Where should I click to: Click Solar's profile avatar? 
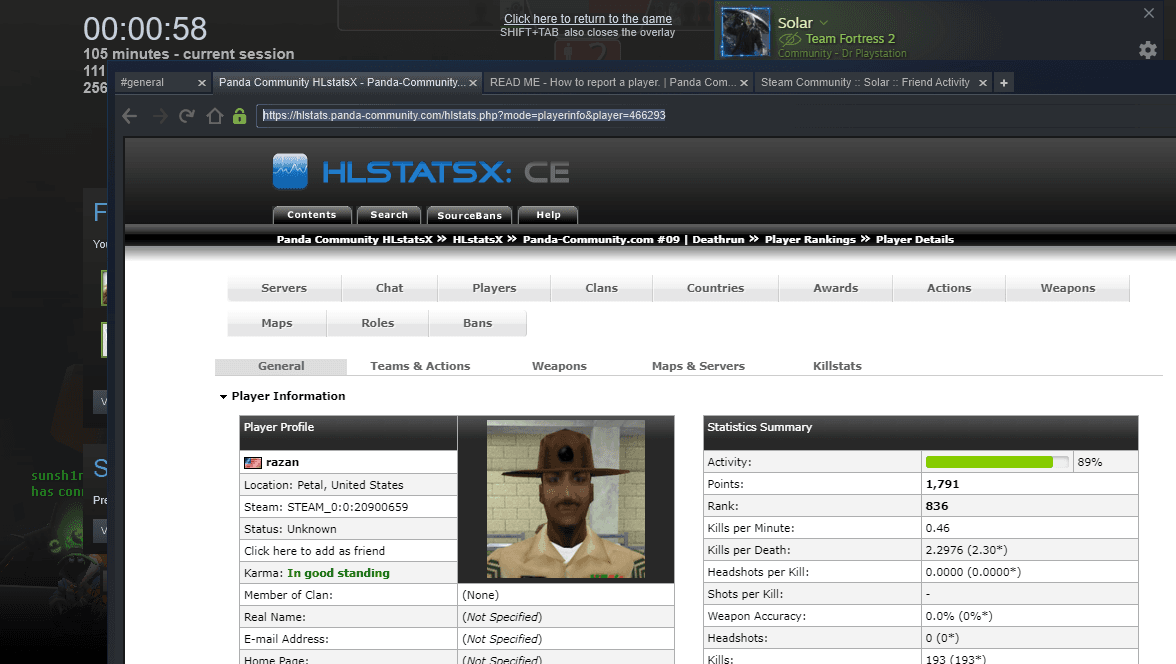[x=745, y=33]
